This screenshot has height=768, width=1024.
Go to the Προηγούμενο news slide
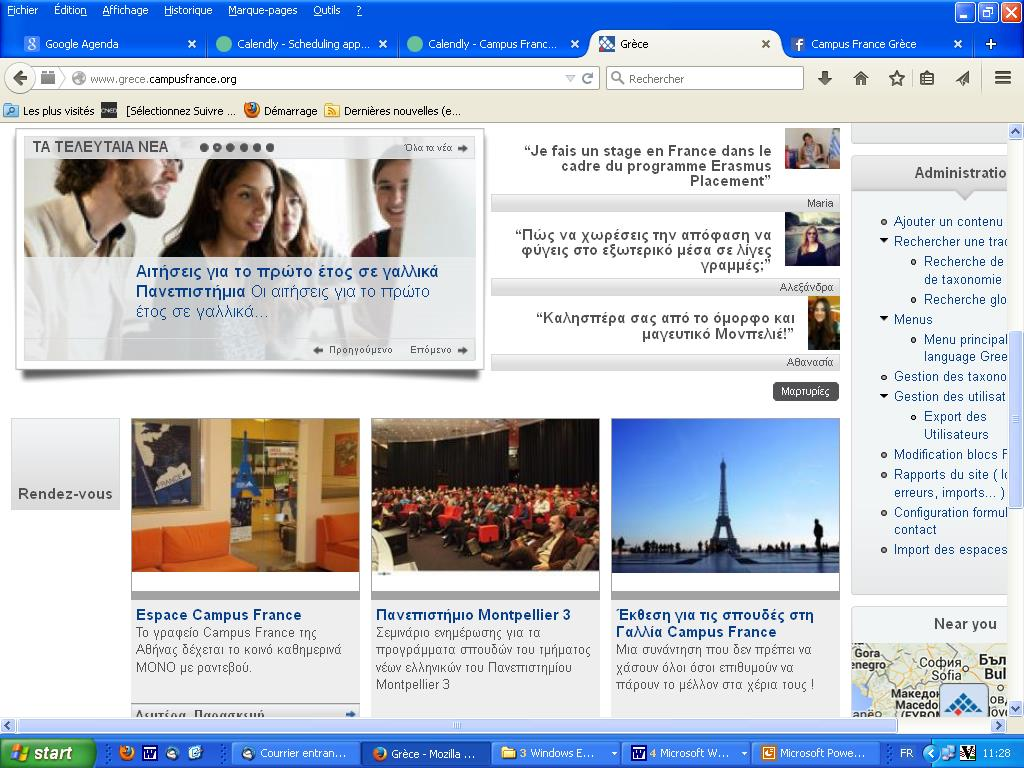point(353,350)
